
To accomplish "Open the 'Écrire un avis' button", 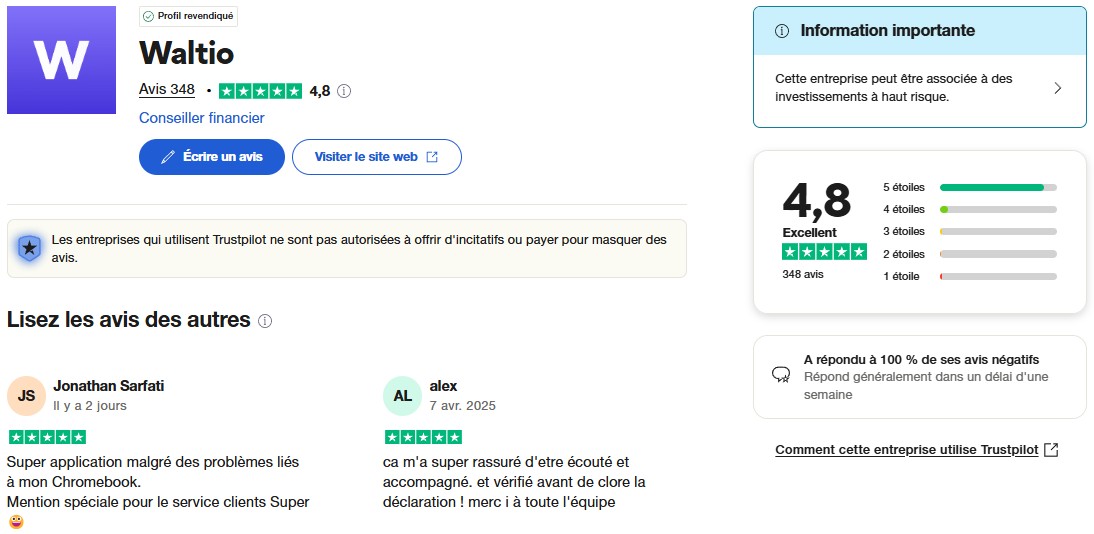I will tap(212, 157).
